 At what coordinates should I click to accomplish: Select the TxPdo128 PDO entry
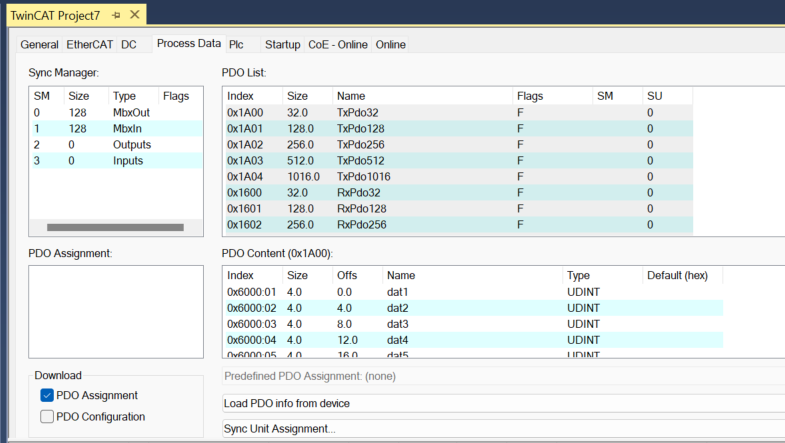pos(459,129)
